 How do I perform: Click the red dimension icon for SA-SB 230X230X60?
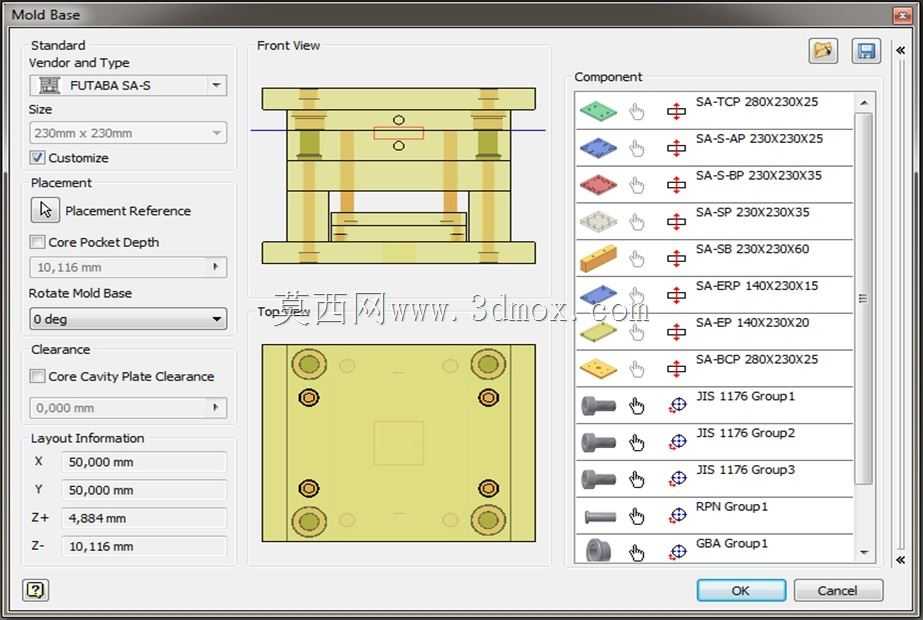pyautogui.click(x=676, y=258)
